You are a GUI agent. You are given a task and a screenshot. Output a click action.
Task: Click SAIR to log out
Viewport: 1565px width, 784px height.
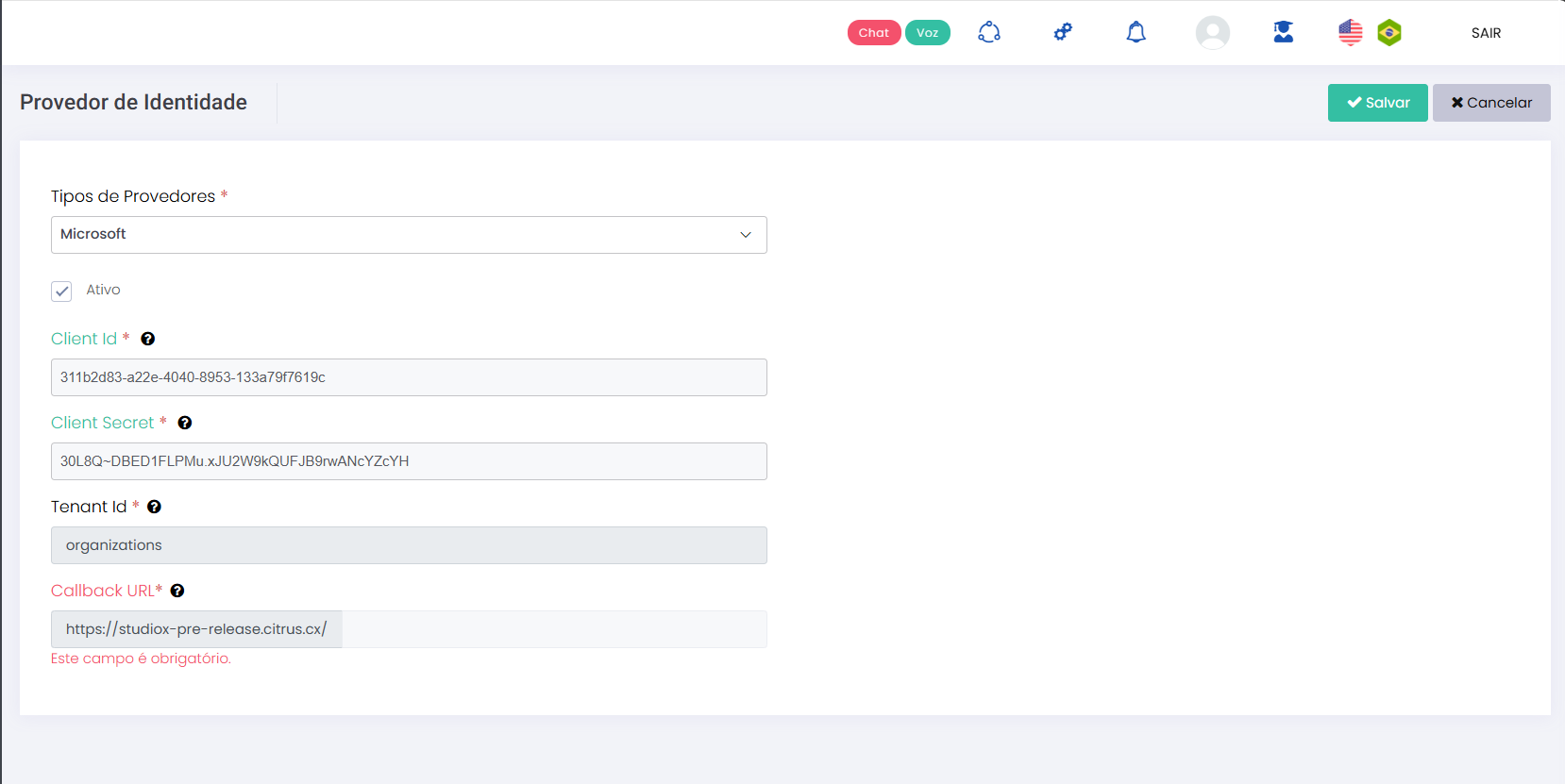[1486, 33]
